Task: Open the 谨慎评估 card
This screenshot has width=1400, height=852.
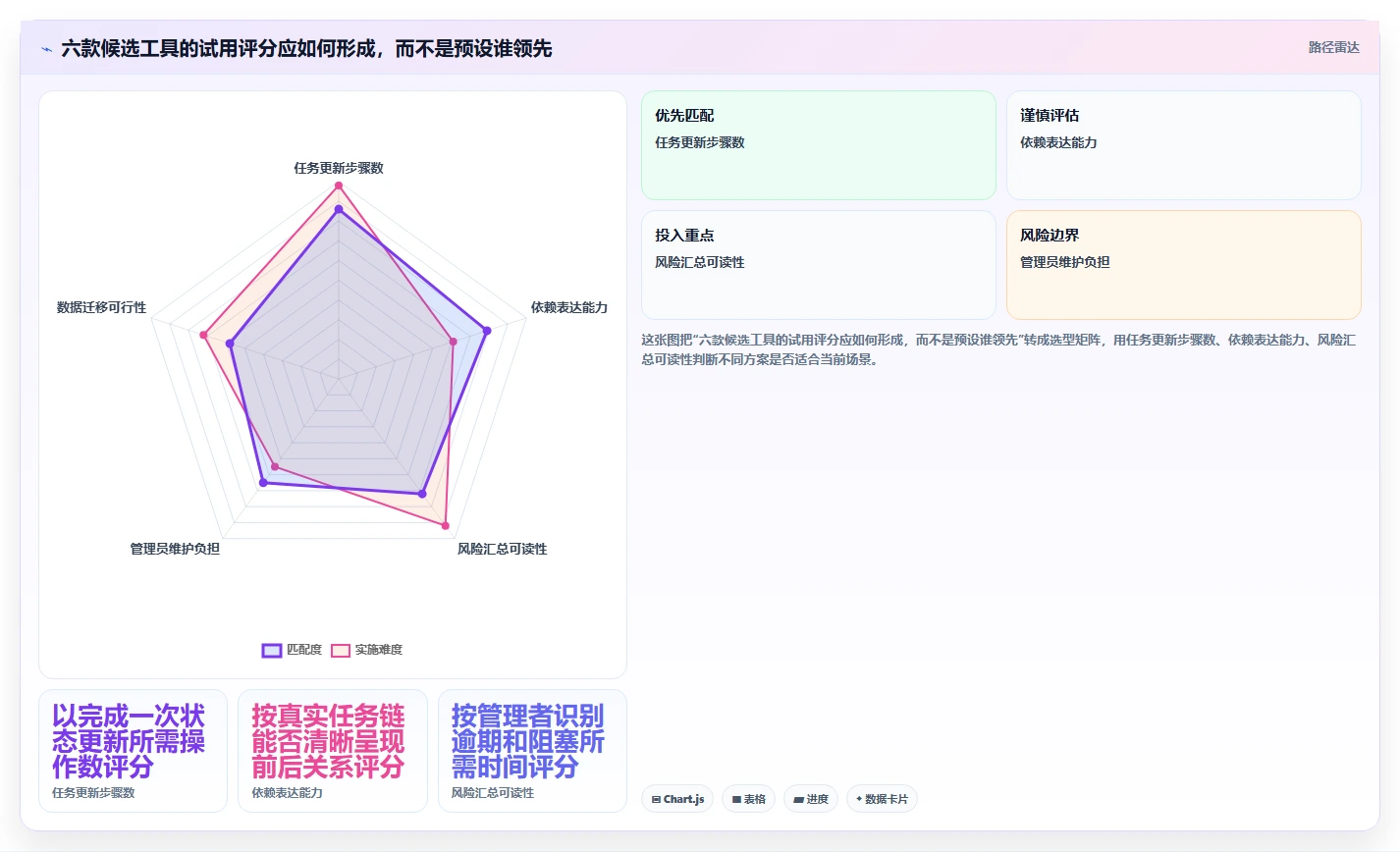Action: pos(1184,145)
